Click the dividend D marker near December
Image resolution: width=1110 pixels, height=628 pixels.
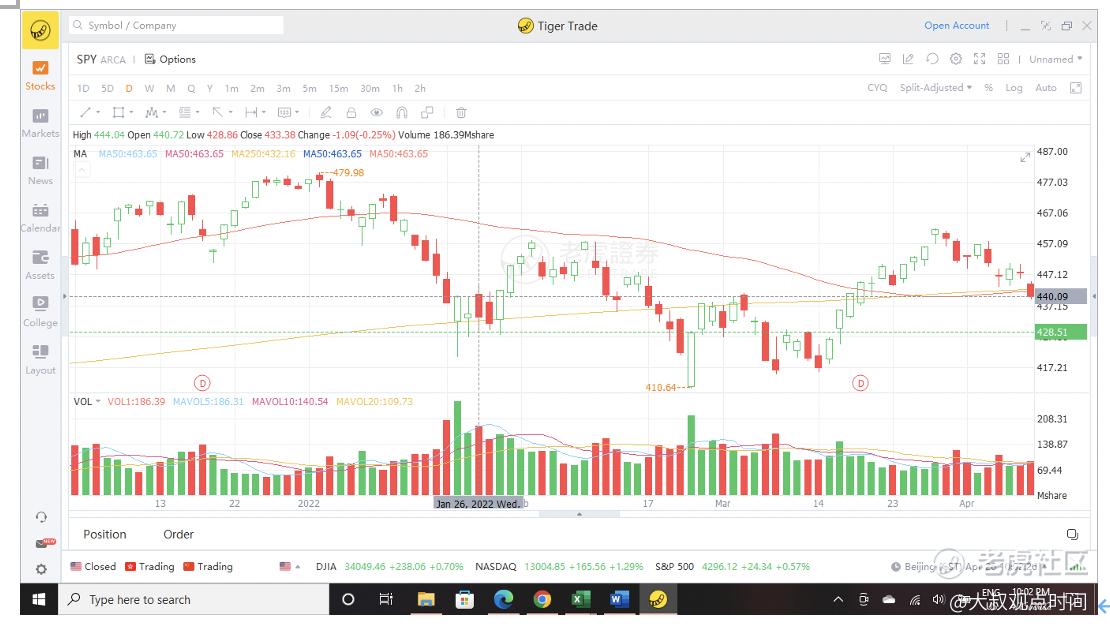[202, 383]
